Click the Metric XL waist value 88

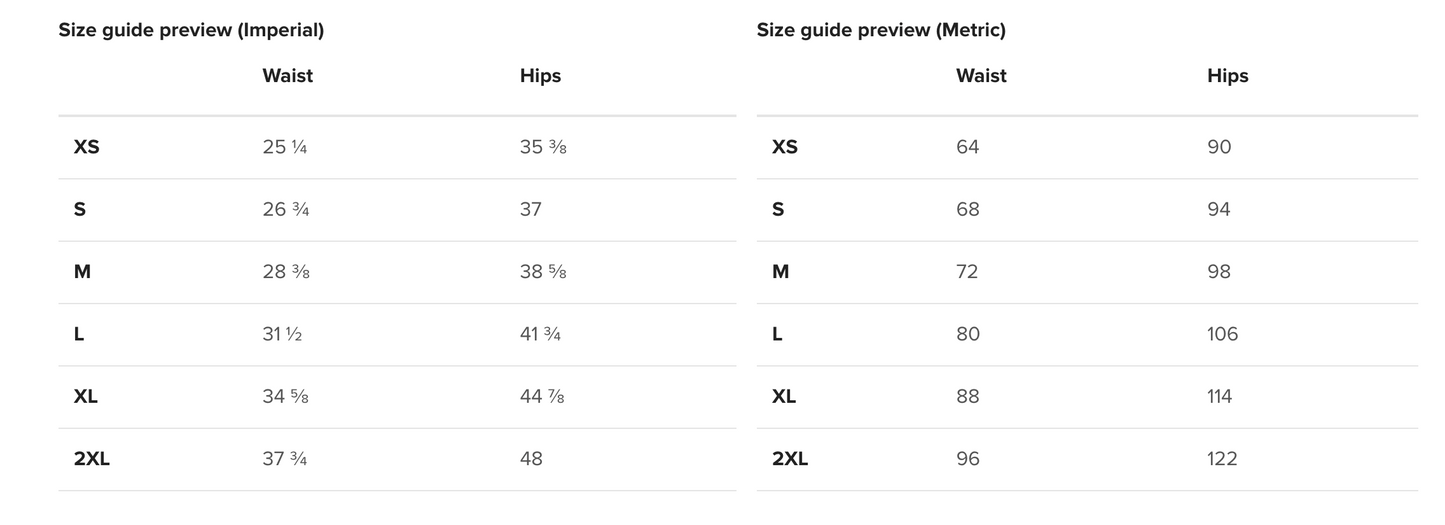(967, 396)
